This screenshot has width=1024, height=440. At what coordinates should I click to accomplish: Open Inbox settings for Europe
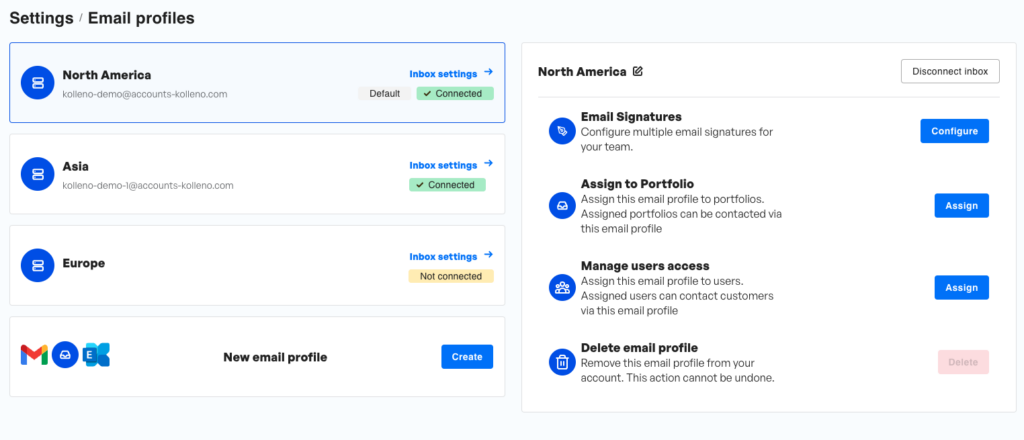pos(451,257)
